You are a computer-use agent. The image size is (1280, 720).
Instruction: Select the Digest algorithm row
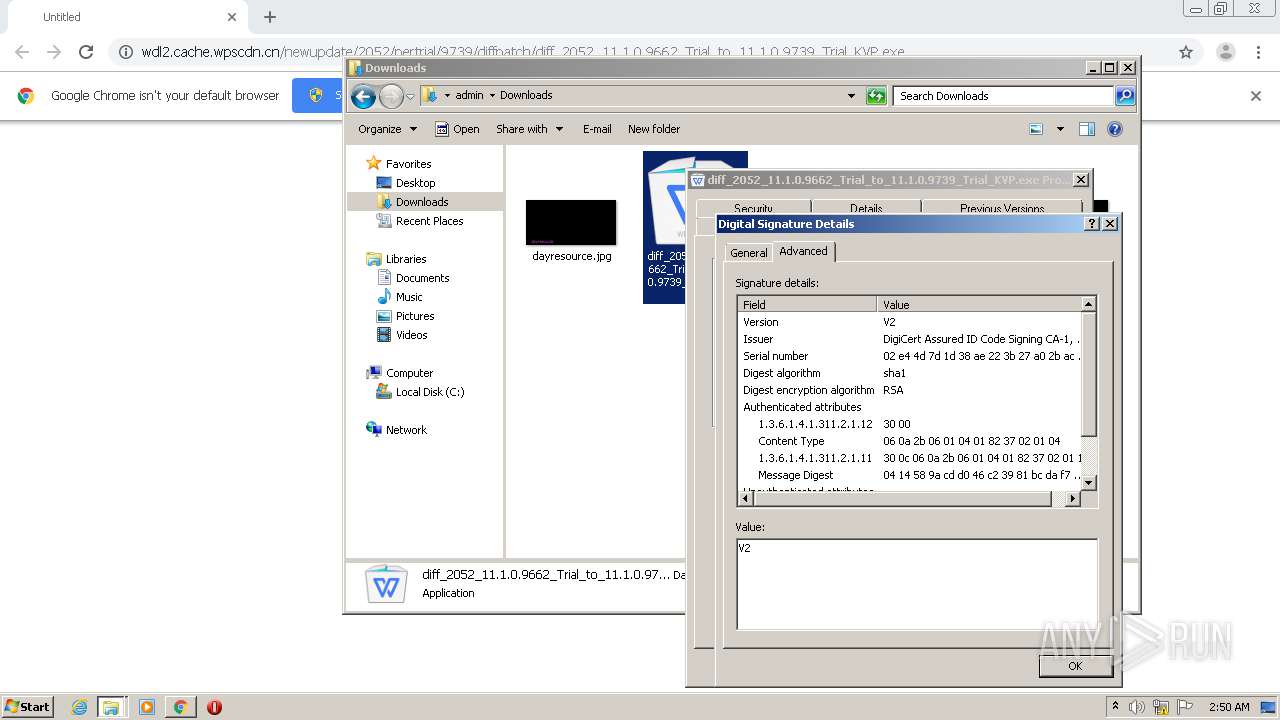tap(910, 373)
